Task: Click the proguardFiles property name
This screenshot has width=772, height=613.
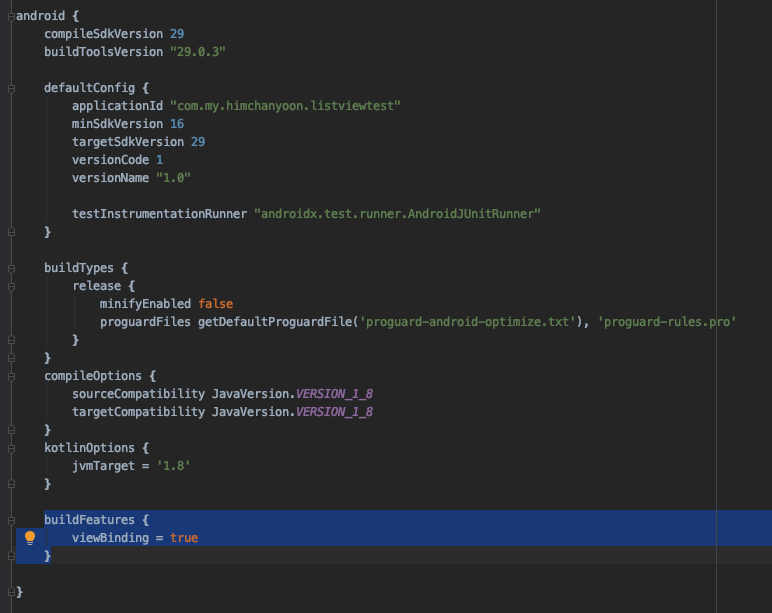Action: click(145, 322)
